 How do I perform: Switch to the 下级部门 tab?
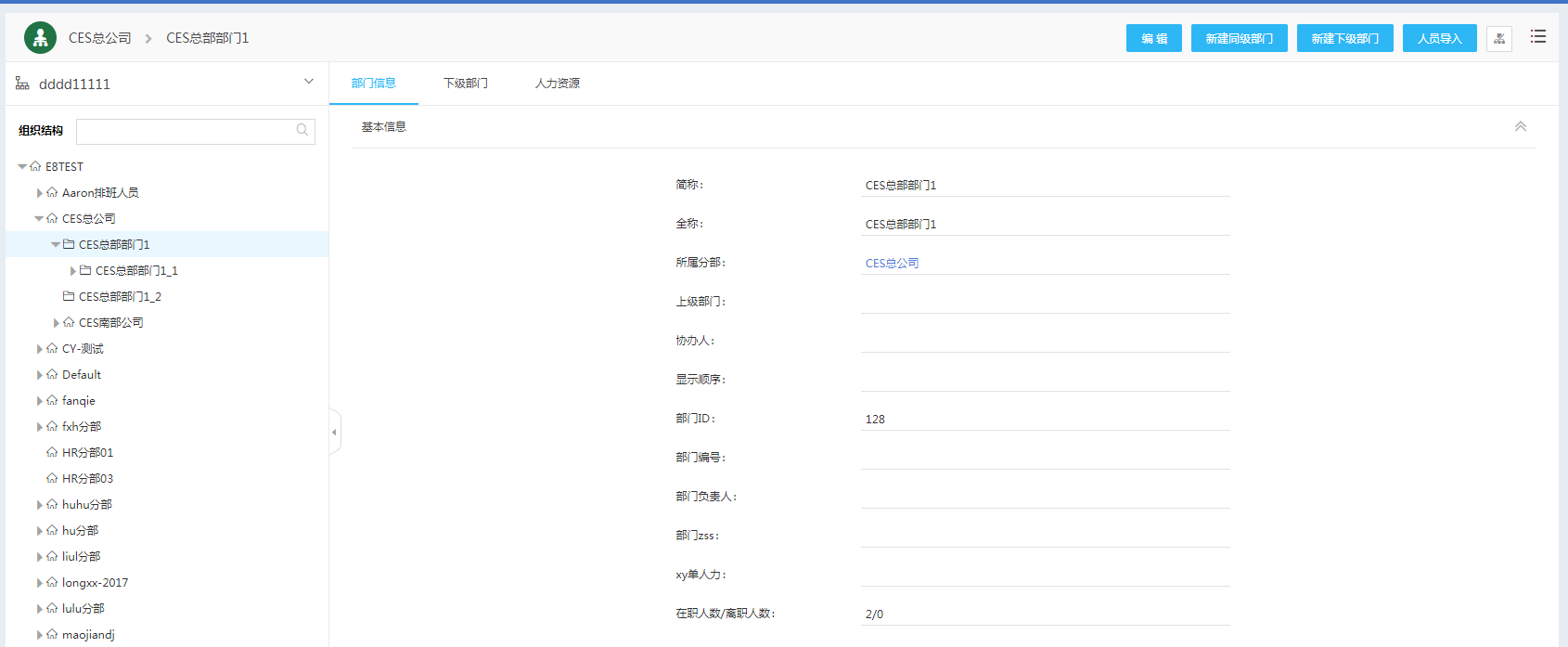click(465, 84)
